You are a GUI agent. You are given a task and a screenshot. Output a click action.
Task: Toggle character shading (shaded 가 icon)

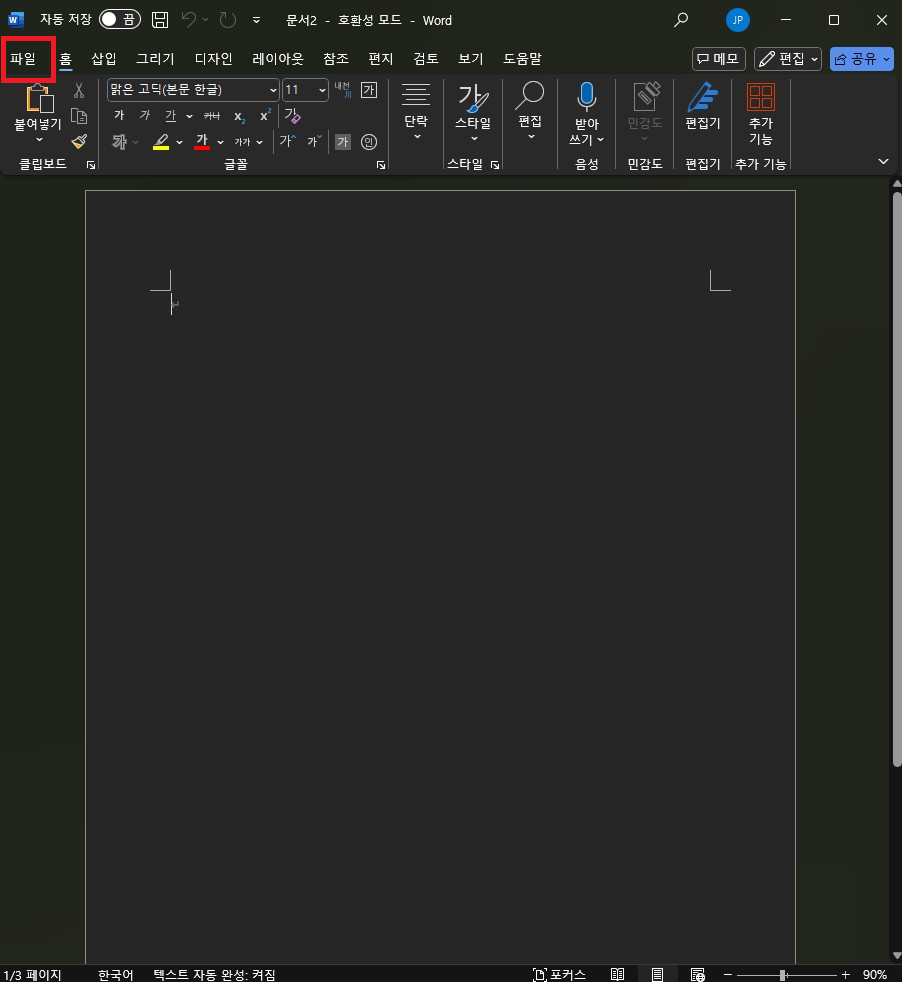pyautogui.click(x=343, y=142)
